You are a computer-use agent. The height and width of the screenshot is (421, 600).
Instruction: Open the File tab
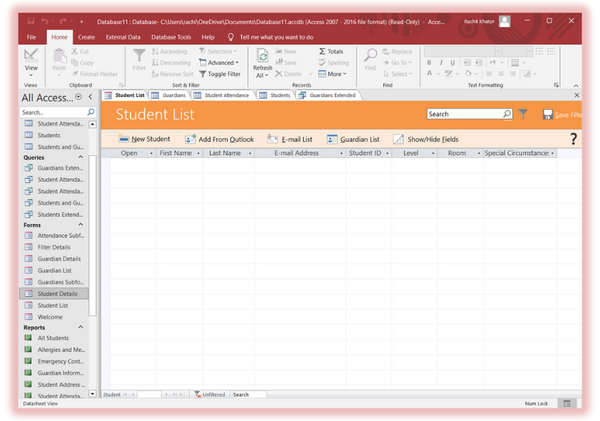(31, 37)
